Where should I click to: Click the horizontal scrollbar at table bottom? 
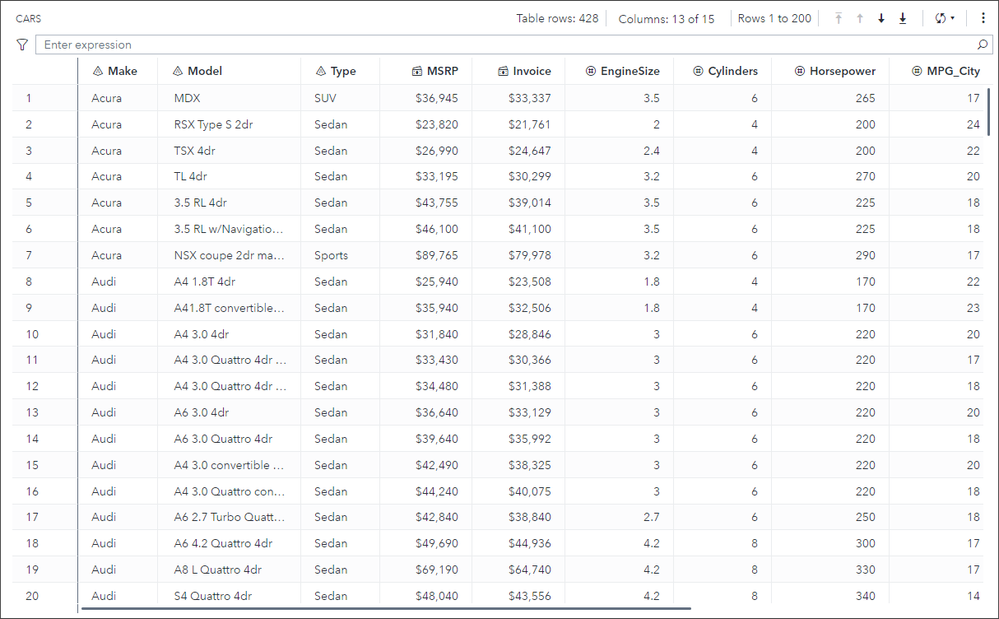click(386, 609)
